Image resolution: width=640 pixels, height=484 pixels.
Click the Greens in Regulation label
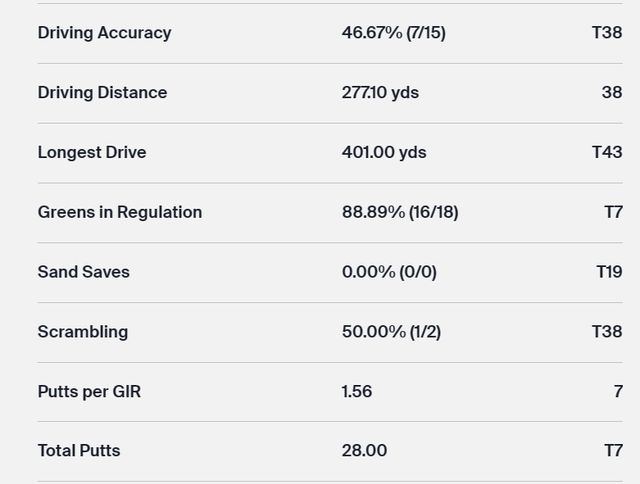[x=120, y=212]
